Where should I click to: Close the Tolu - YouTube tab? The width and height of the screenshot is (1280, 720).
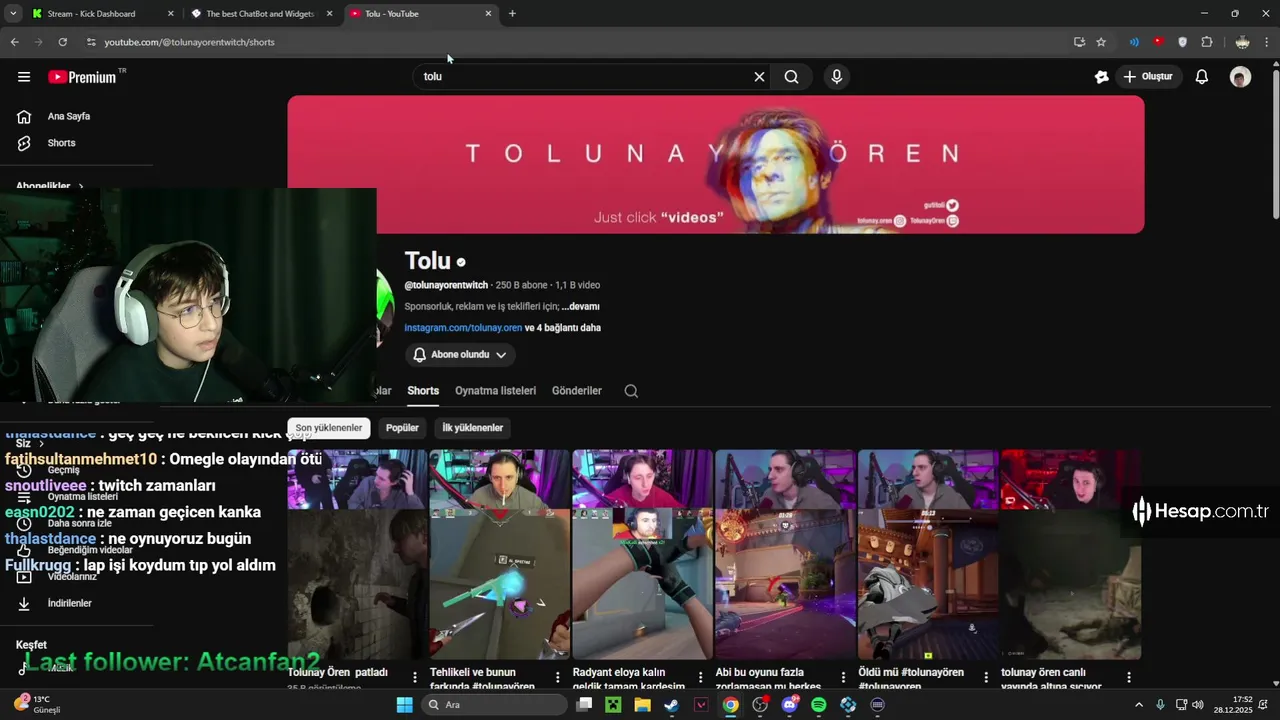coord(488,14)
